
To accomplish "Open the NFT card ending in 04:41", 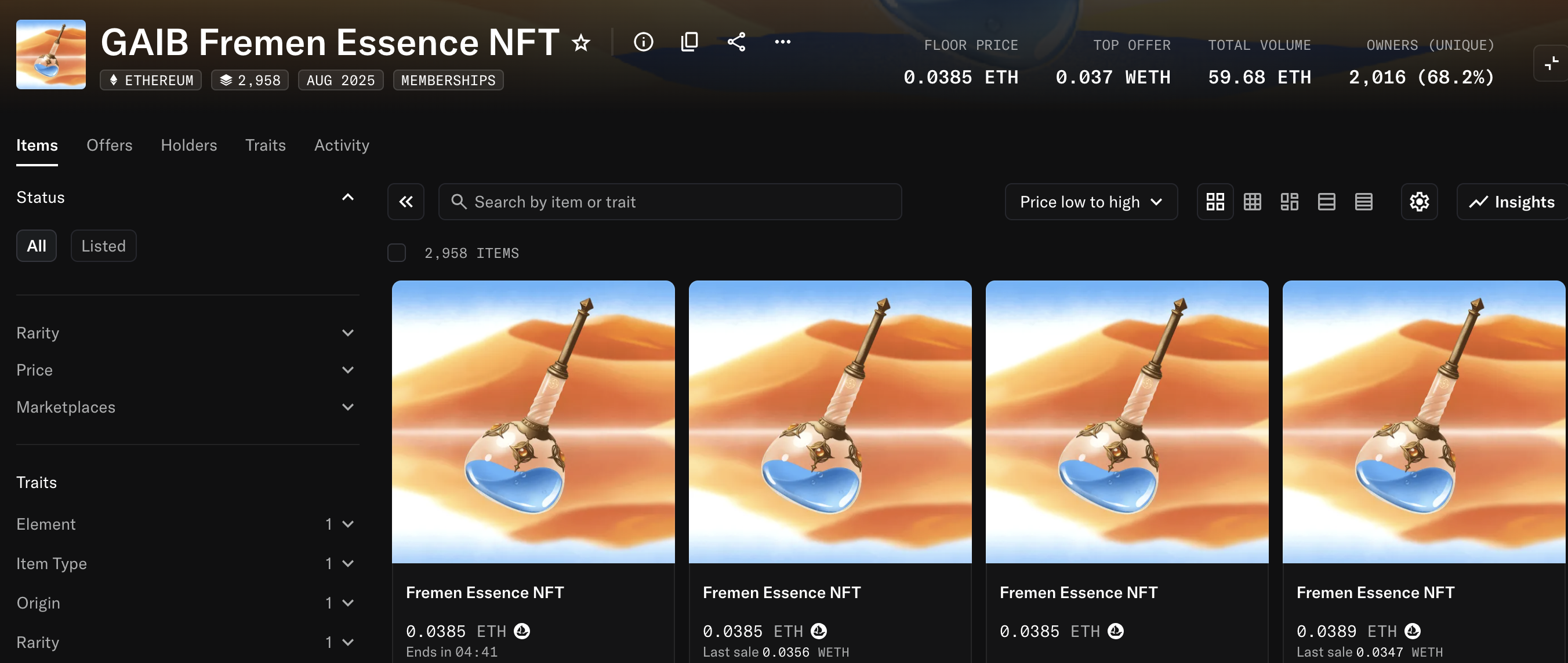I will click(533, 471).
